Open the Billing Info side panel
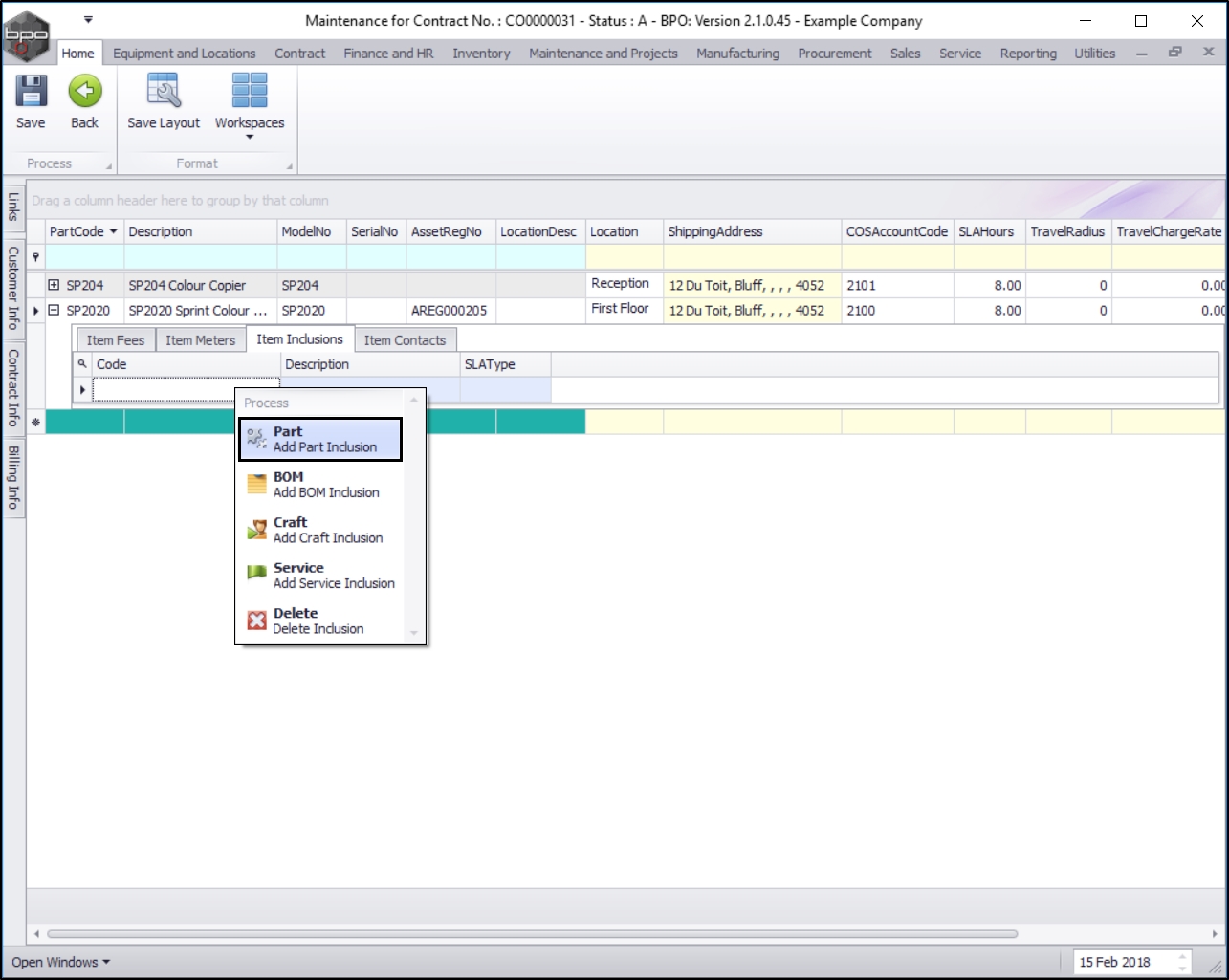The image size is (1229, 980). pyautogui.click(x=13, y=477)
